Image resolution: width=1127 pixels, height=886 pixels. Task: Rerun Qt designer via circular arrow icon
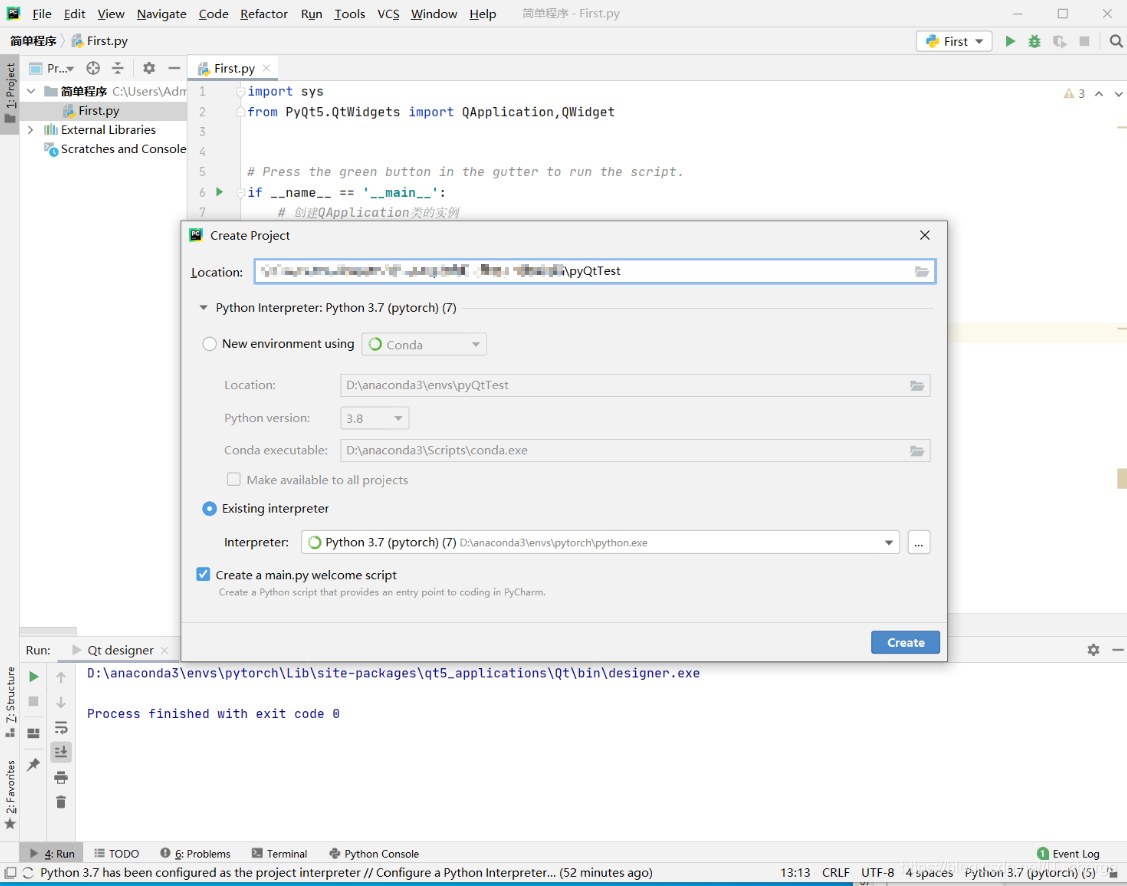[x=33, y=676]
